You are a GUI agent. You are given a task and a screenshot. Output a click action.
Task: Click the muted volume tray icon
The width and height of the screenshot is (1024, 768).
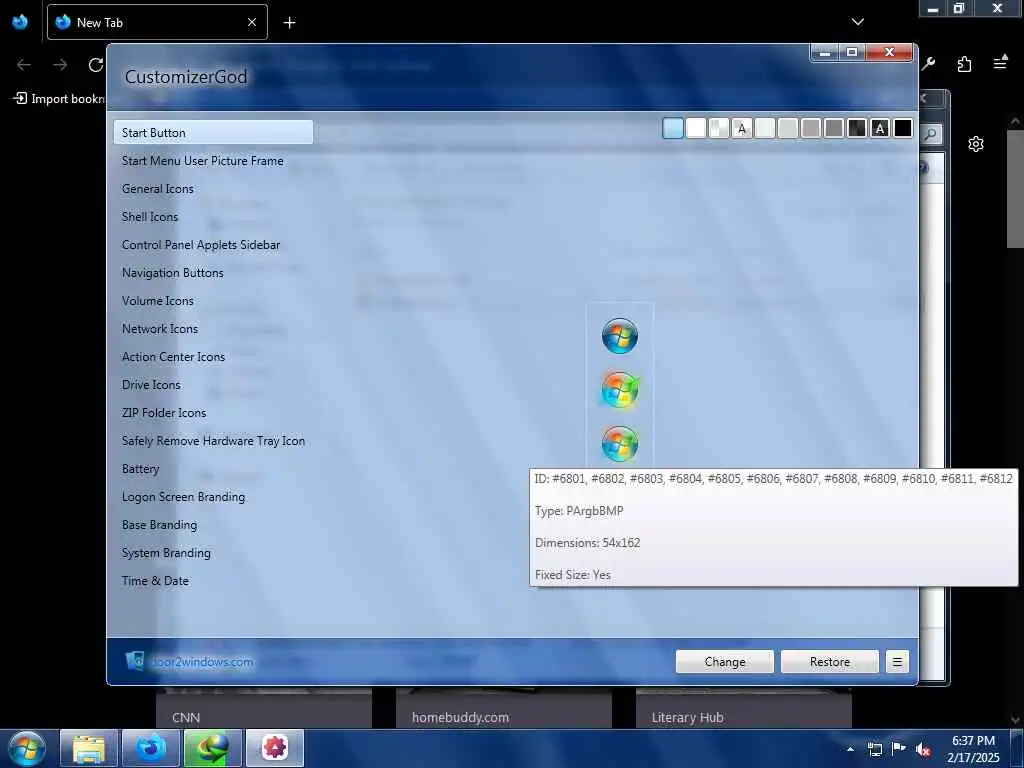[923, 749]
